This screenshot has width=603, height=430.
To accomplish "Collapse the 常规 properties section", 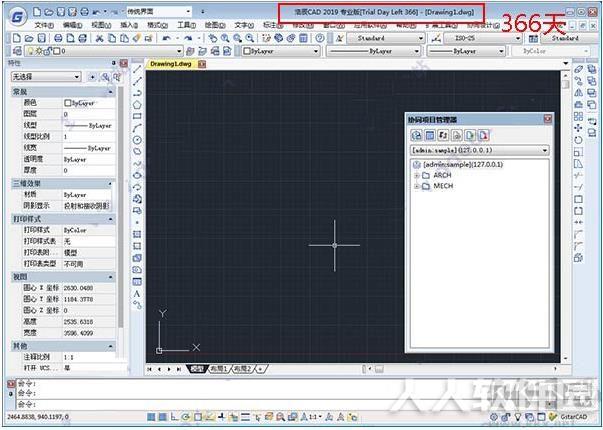I will (x=110, y=92).
